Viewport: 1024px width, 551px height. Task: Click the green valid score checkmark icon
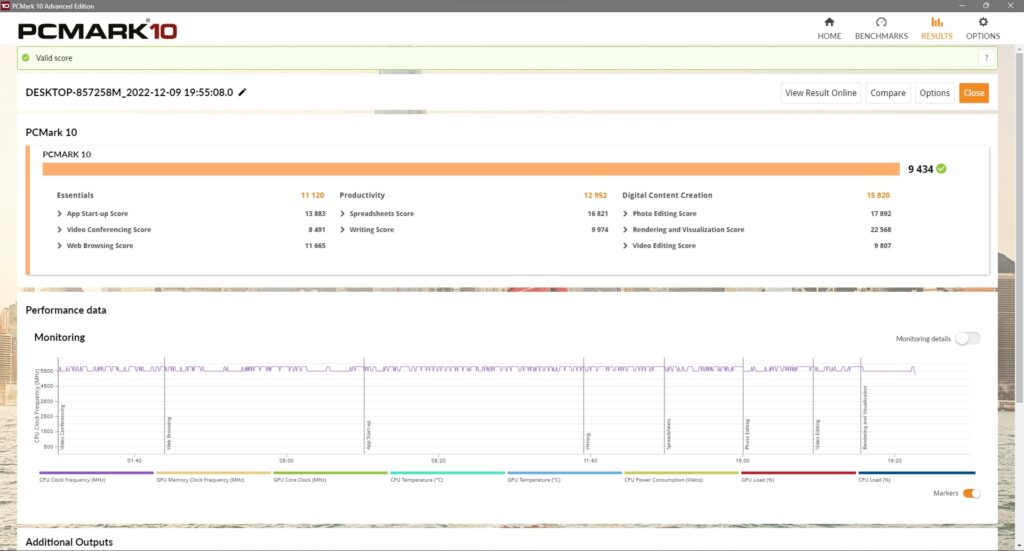click(x=26, y=58)
